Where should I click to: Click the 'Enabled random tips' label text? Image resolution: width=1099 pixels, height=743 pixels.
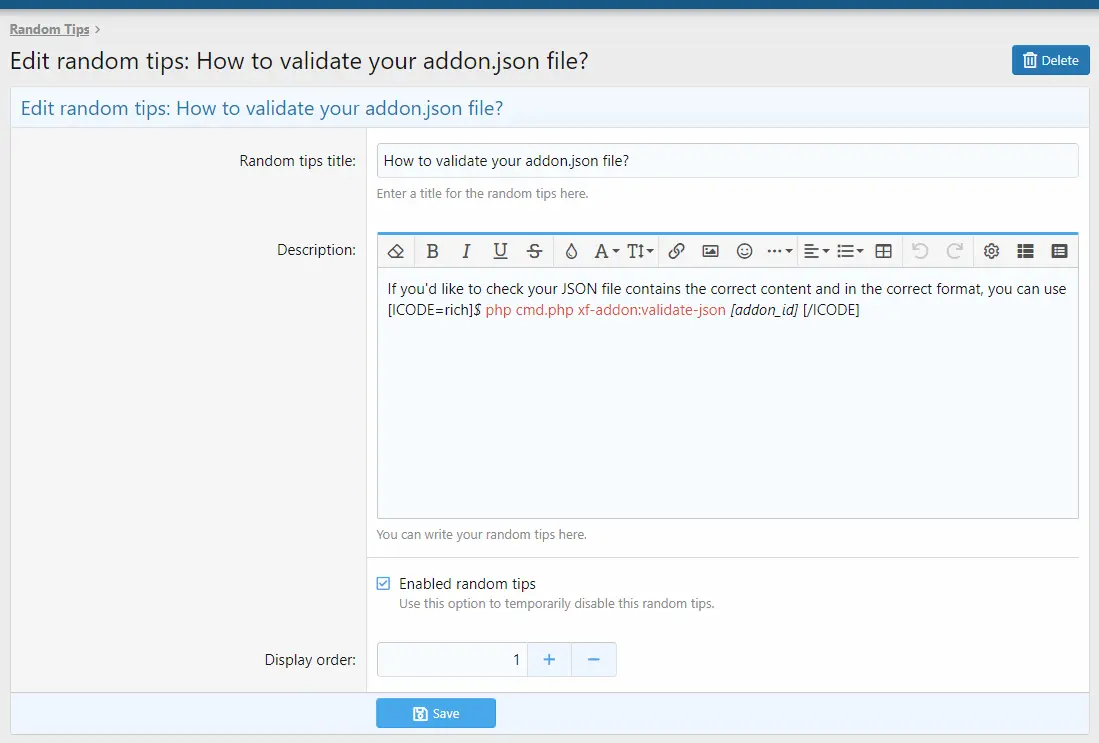point(467,584)
